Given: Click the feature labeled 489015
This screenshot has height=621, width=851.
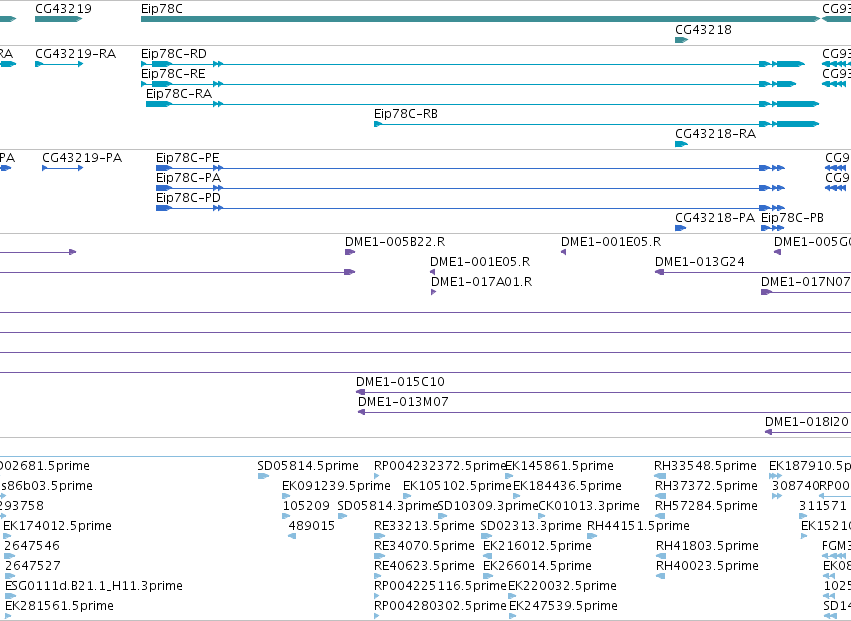Looking at the screenshot, I should pyautogui.click(x=292, y=536).
